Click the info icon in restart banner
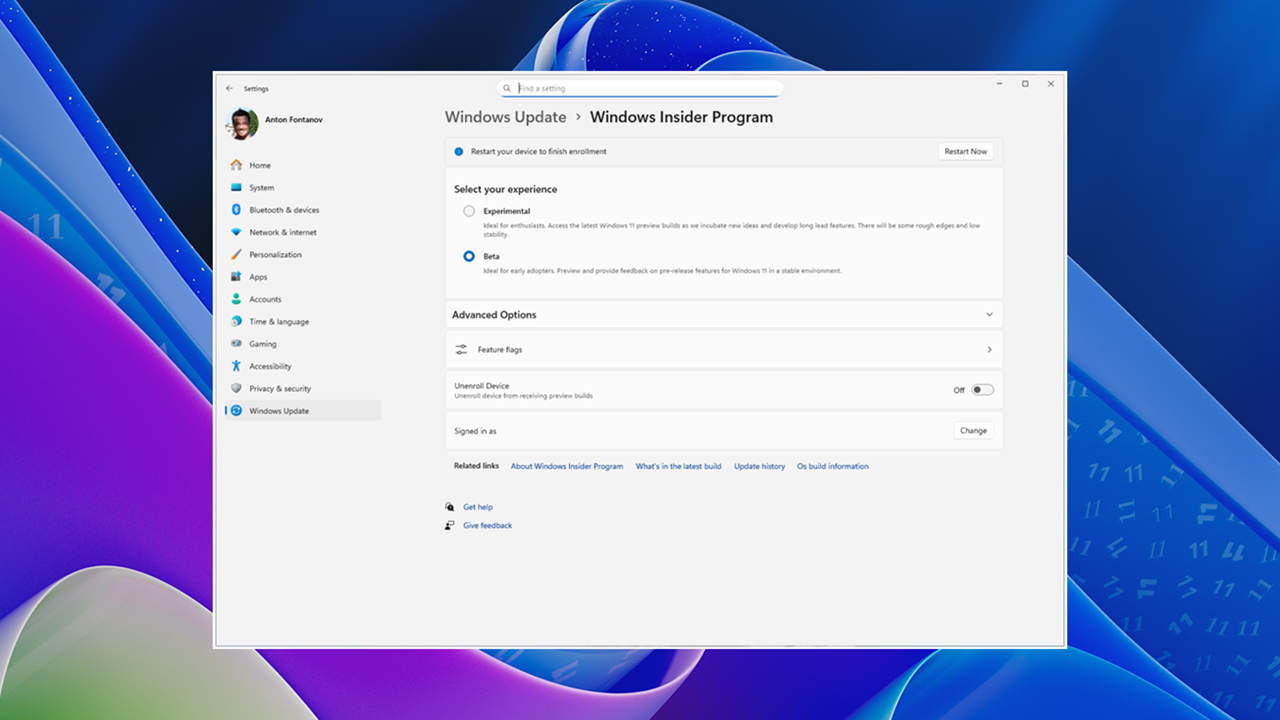This screenshot has height=720, width=1280. click(x=459, y=151)
